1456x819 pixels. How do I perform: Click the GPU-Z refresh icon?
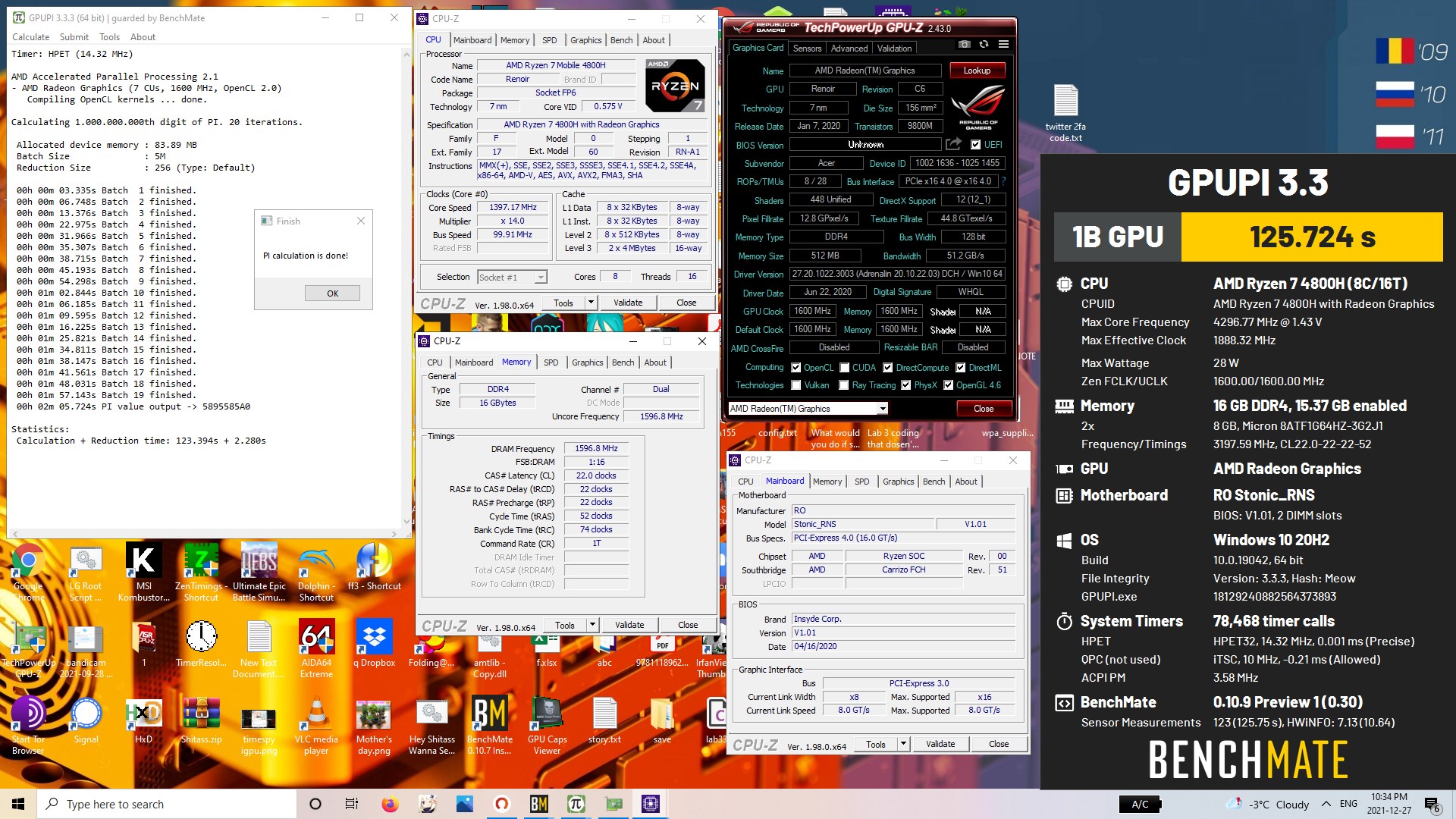[x=984, y=45]
